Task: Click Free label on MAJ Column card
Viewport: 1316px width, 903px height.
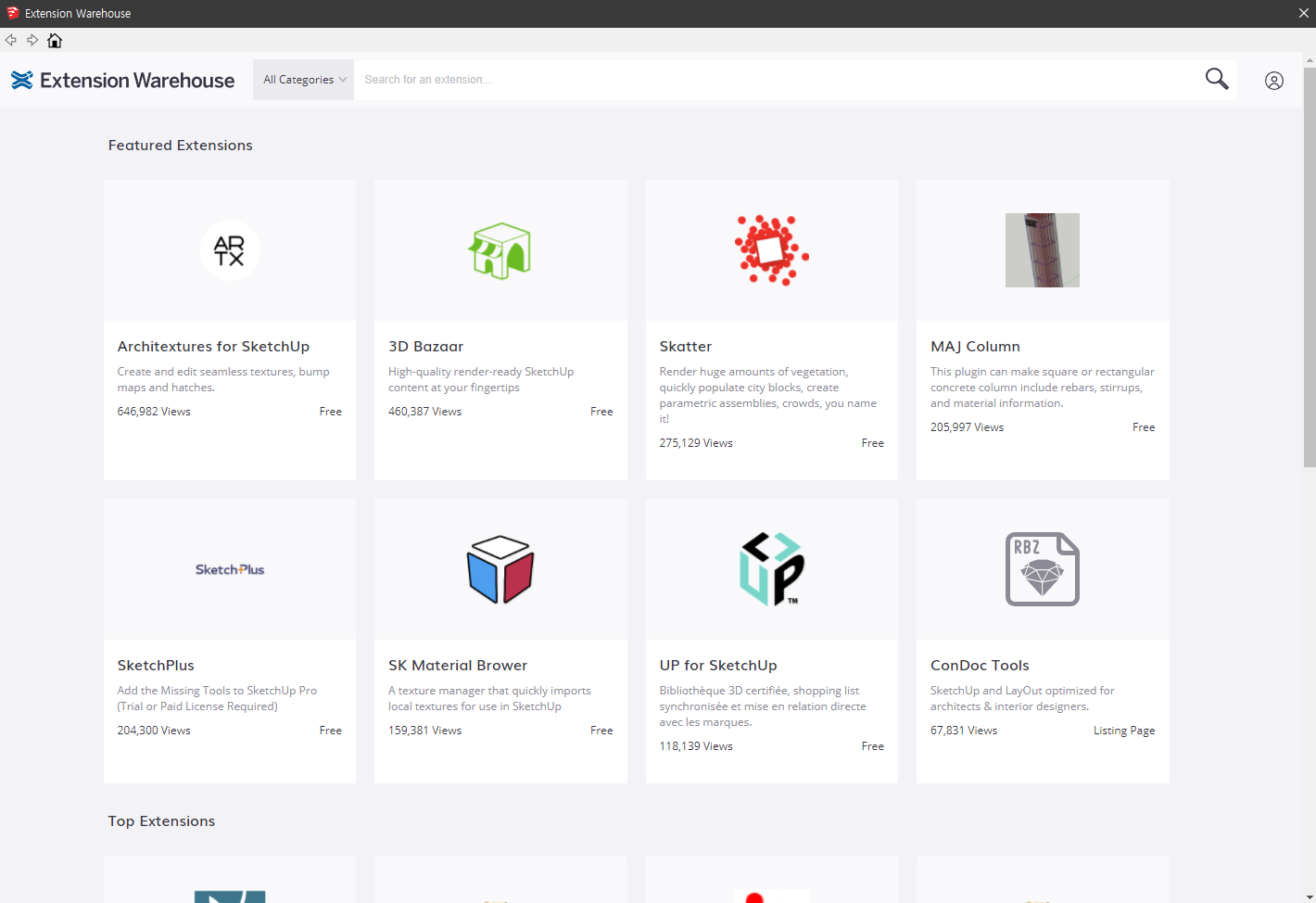Action: pos(1144,427)
